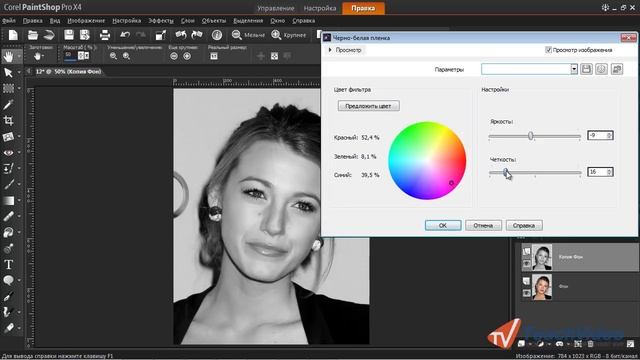Select the Pick arrow tool

tap(8, 73)
